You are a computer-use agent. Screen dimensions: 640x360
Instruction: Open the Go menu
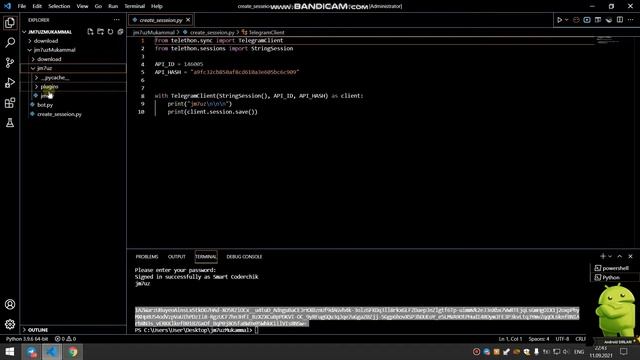click(98, 6)
